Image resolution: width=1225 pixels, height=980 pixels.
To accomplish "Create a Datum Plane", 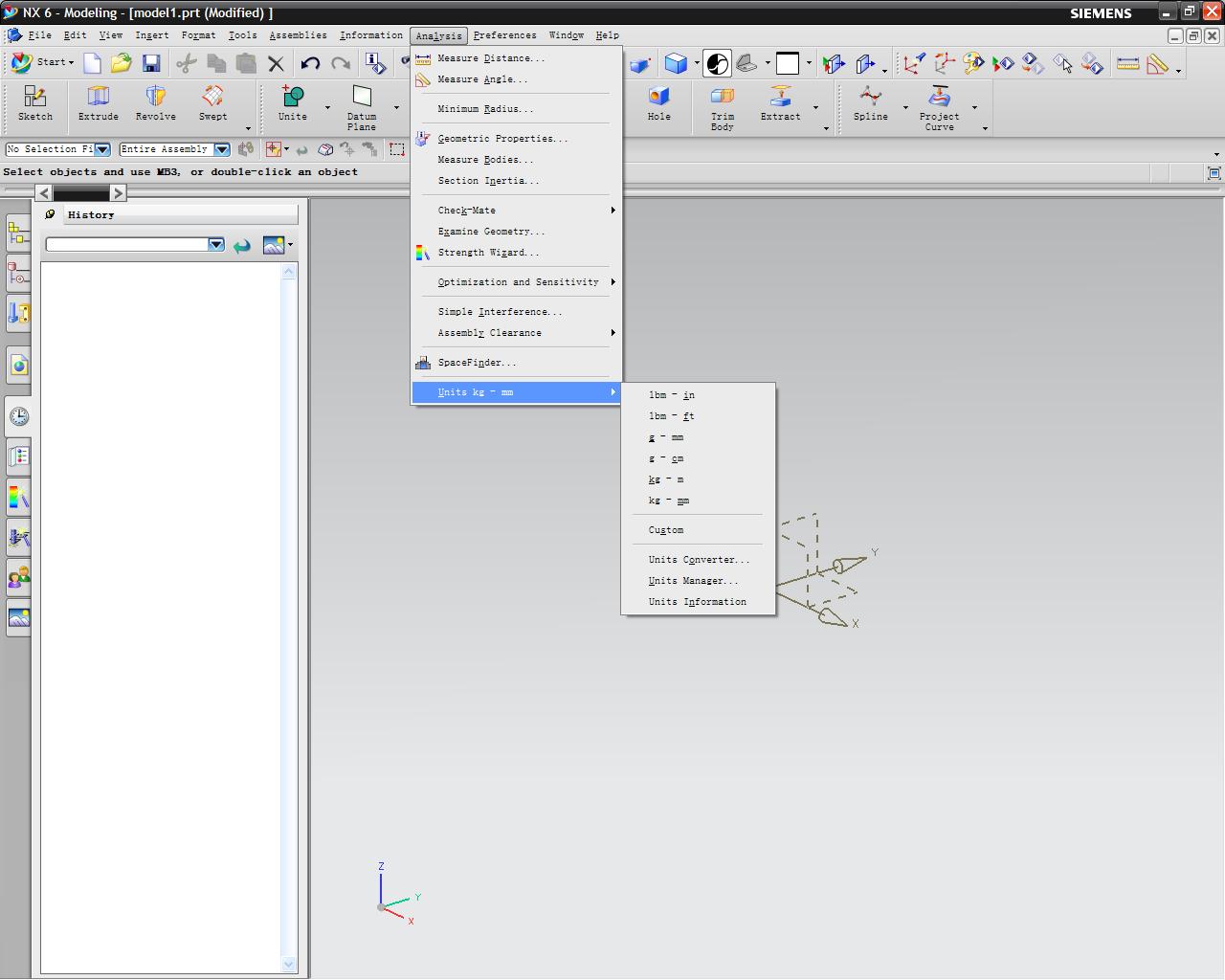I will [x=362, y=107].
